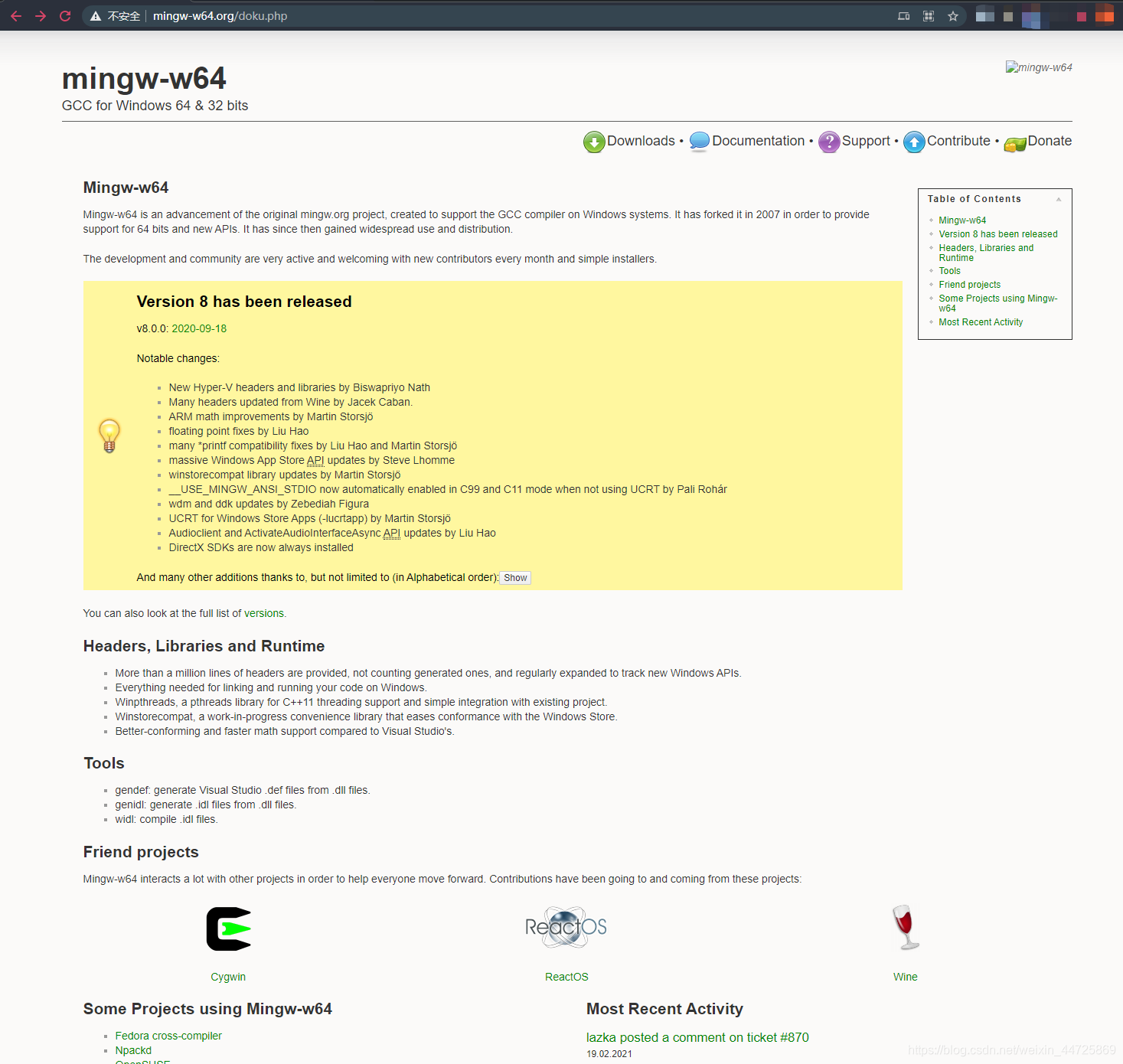Click the Friend projects section heading
The height and width of the screenshot is (1064, 1123).
pyautogui.click(x=141, y=852)
